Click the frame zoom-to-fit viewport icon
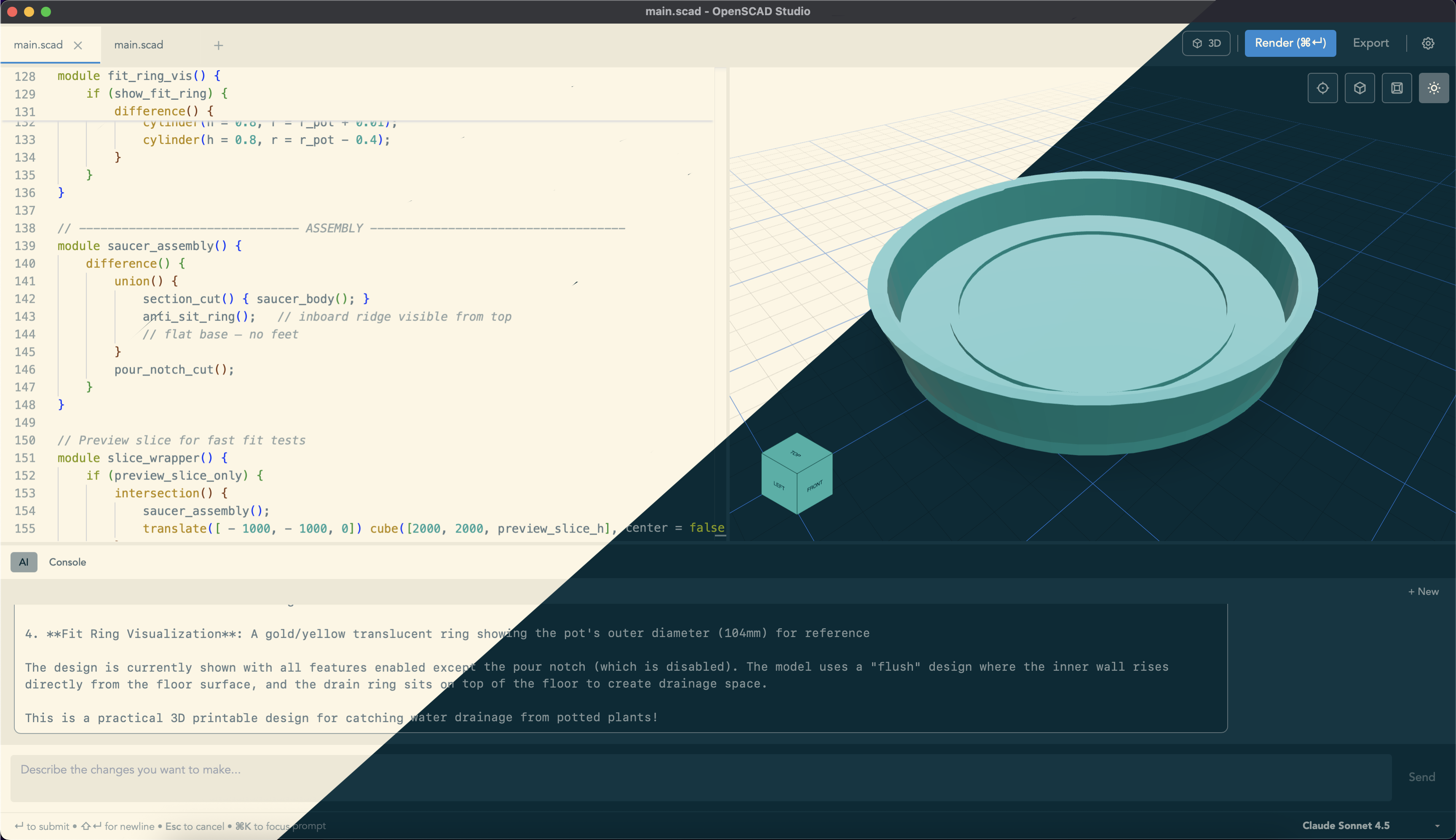1456x840 pixels. (x=1397, y=88)
